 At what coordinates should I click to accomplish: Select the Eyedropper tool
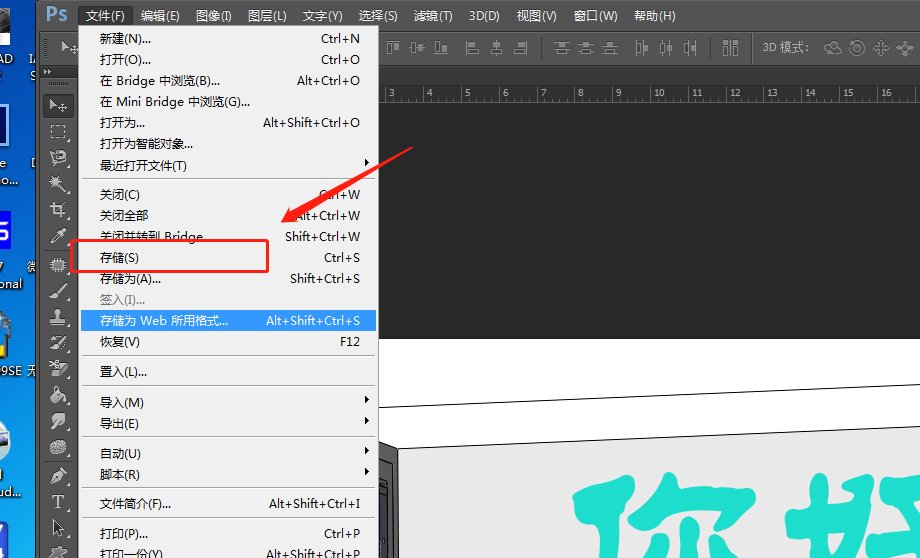click(x=58, y=236)
